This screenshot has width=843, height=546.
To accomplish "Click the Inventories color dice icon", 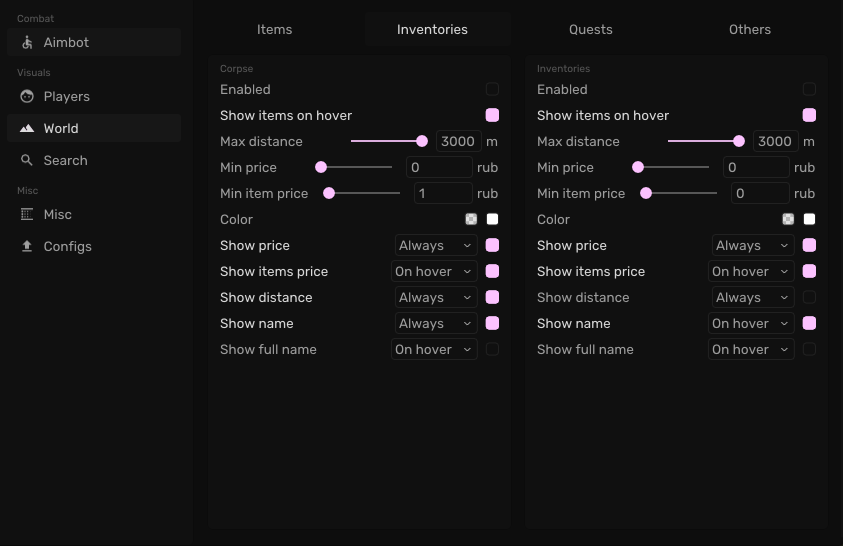I will [x=788, y=219].
